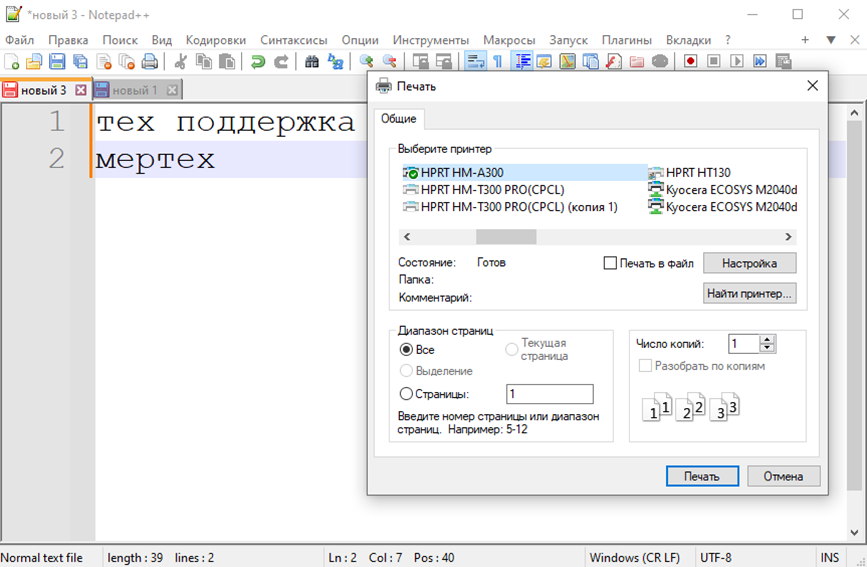The image size is (867, 567).
Task: Enable the 'Печать в файл' checkbox
Action: [610, 263]
